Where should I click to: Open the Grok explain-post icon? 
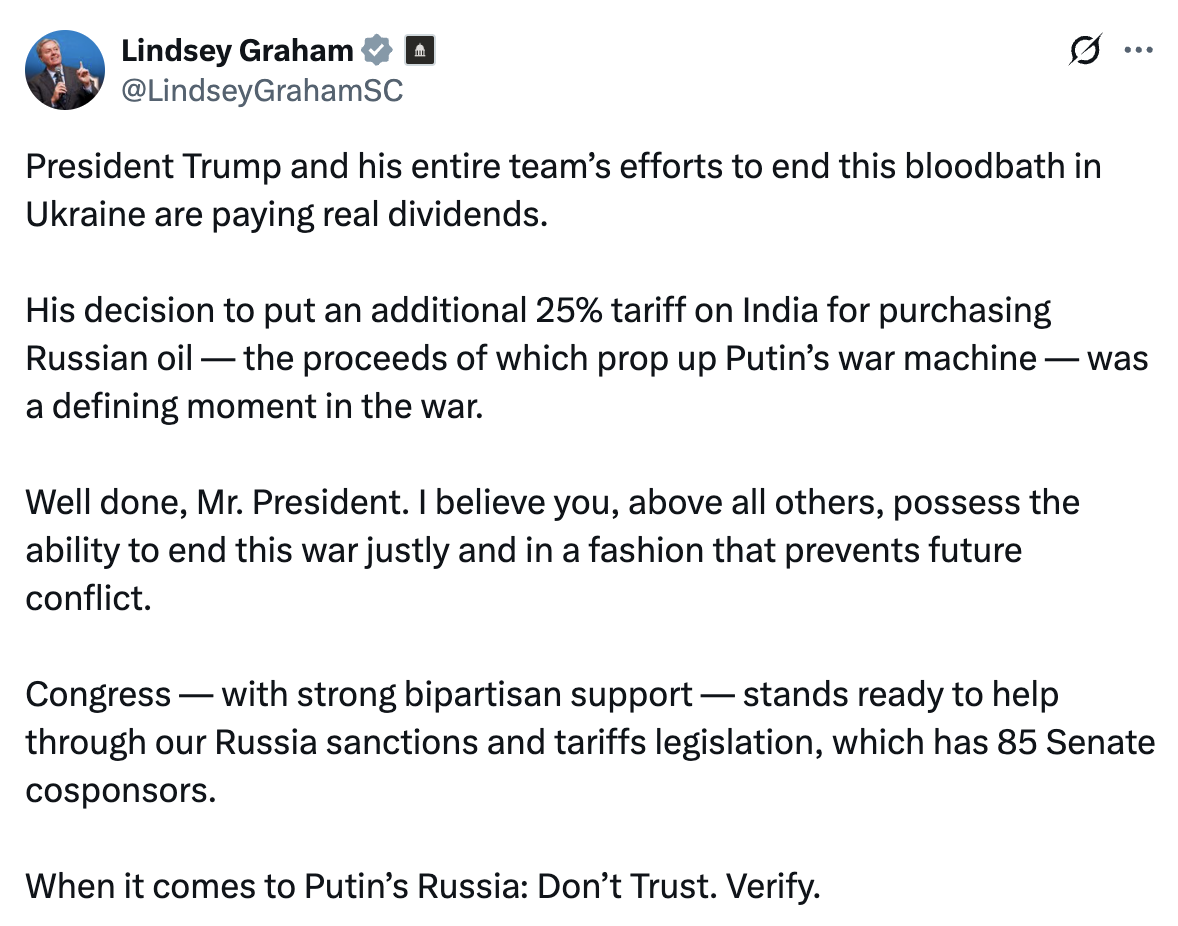1085,50
